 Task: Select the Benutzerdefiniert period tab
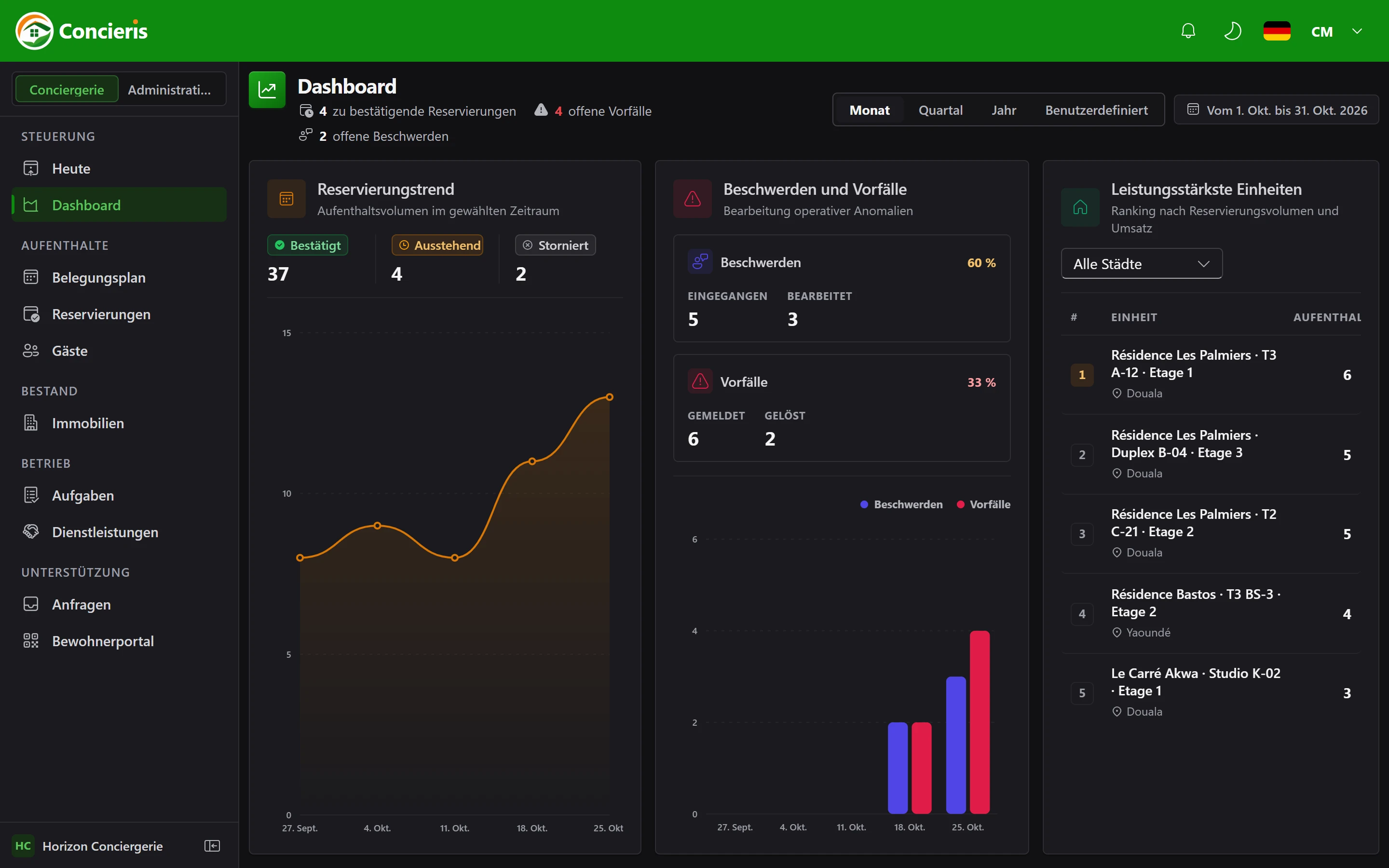pyautogui.click(x=1096, y=109)
